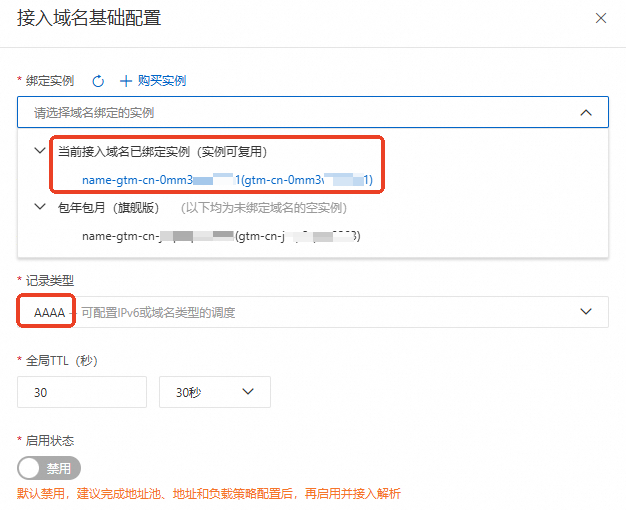Select instance name-gtm-cn-j option
Image resolution: width=626 pixels, height=510 pixels.
[x=221, y=236]
